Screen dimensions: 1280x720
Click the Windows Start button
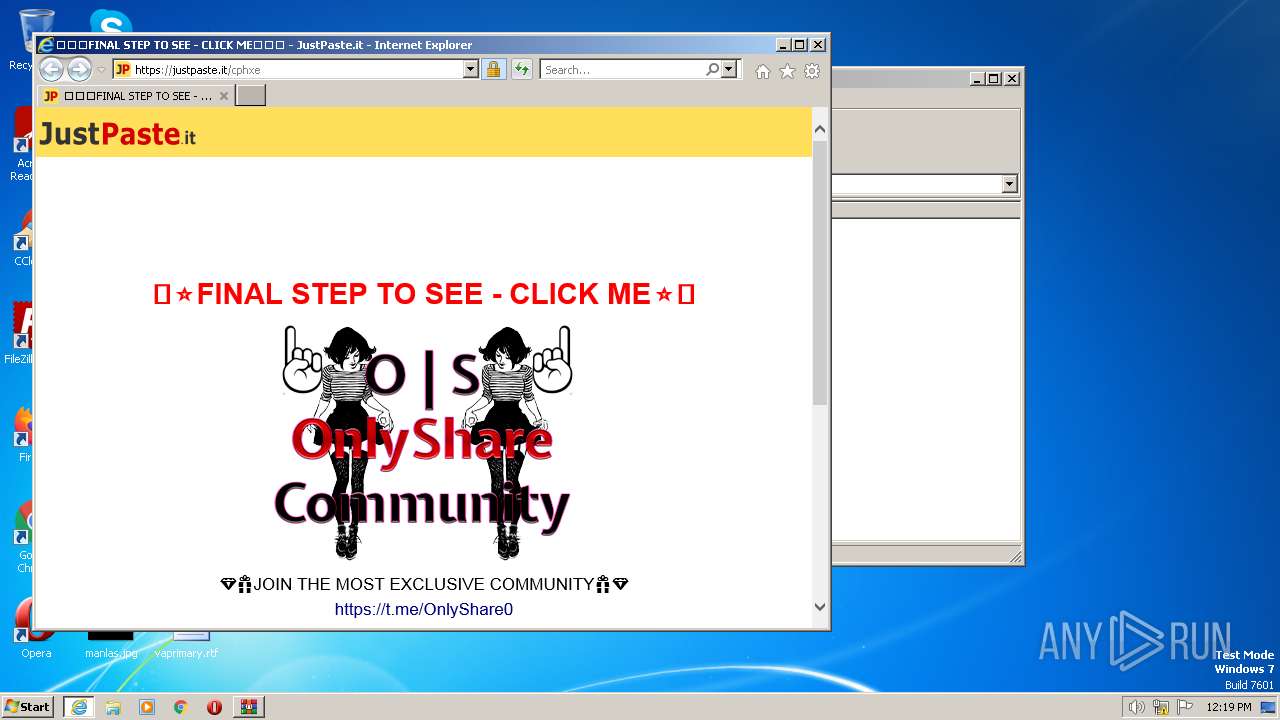(27, 707)
